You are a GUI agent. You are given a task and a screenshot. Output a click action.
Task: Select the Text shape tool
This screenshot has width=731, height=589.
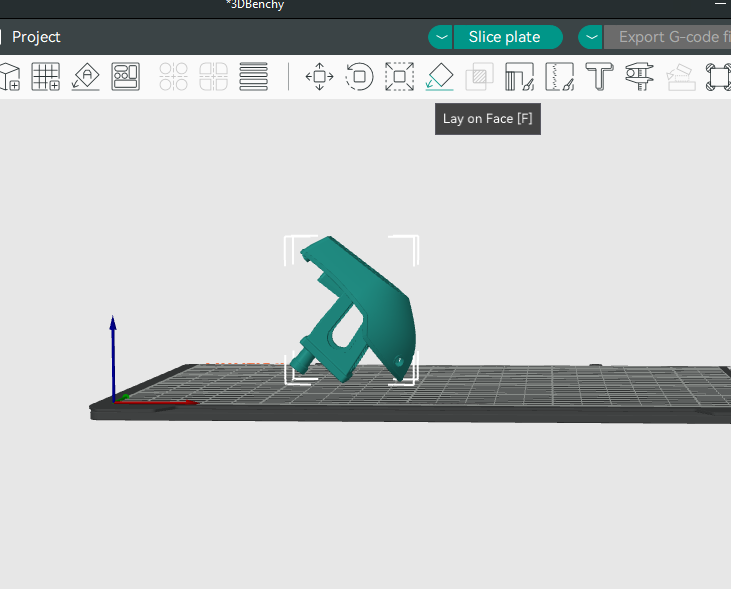pyautogui.click(x=599, y=76)
